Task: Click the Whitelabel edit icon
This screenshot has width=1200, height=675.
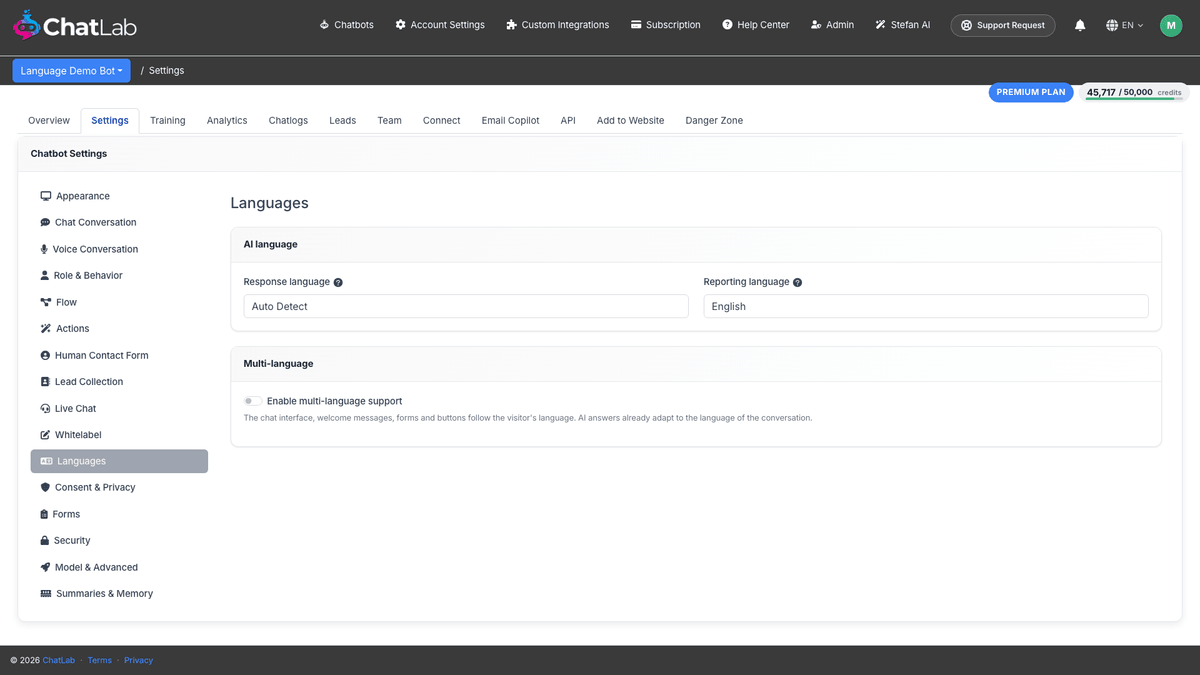Action: click(x=45, y=435)
